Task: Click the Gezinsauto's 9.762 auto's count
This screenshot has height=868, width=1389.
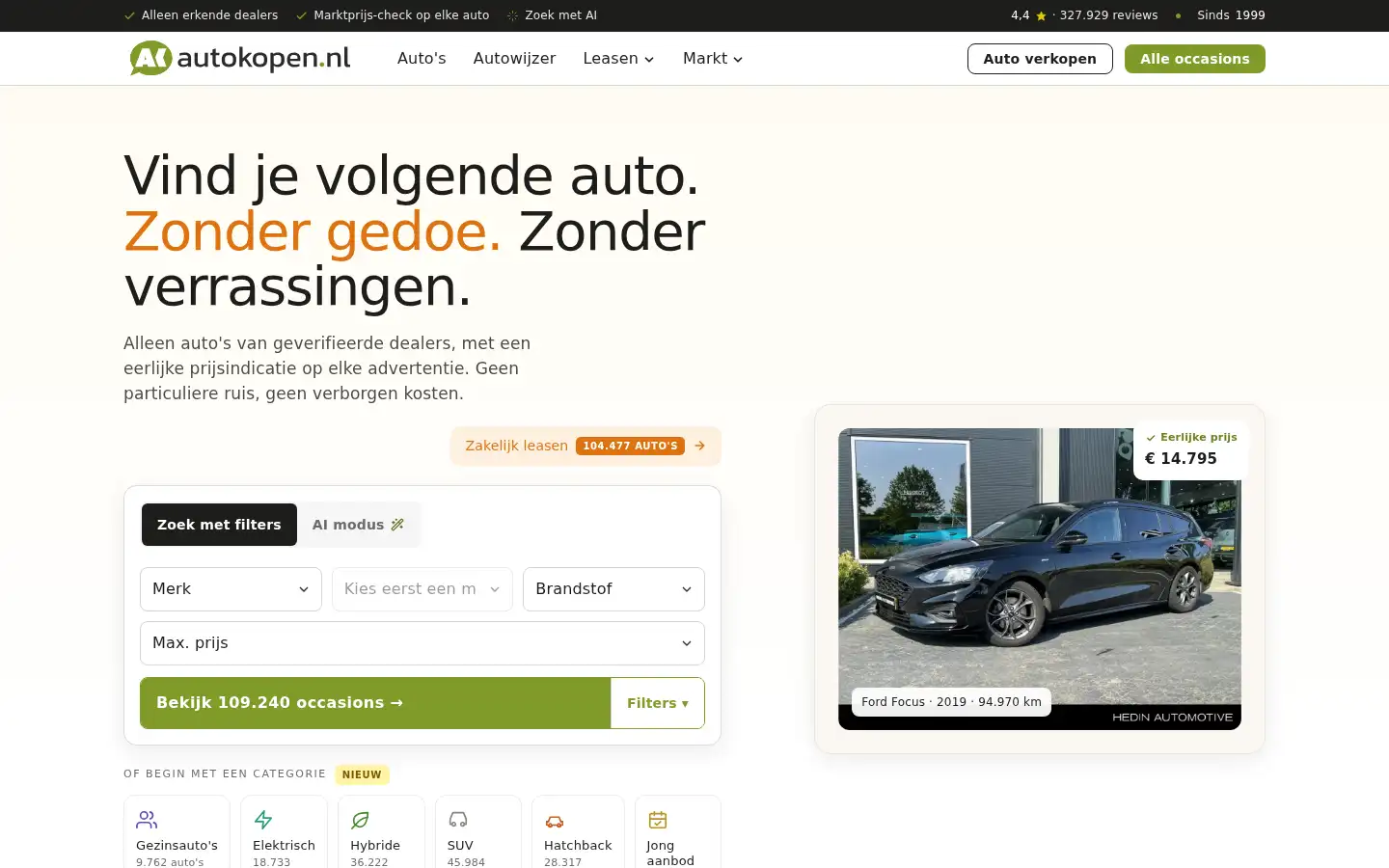Action: coord(170,862)
